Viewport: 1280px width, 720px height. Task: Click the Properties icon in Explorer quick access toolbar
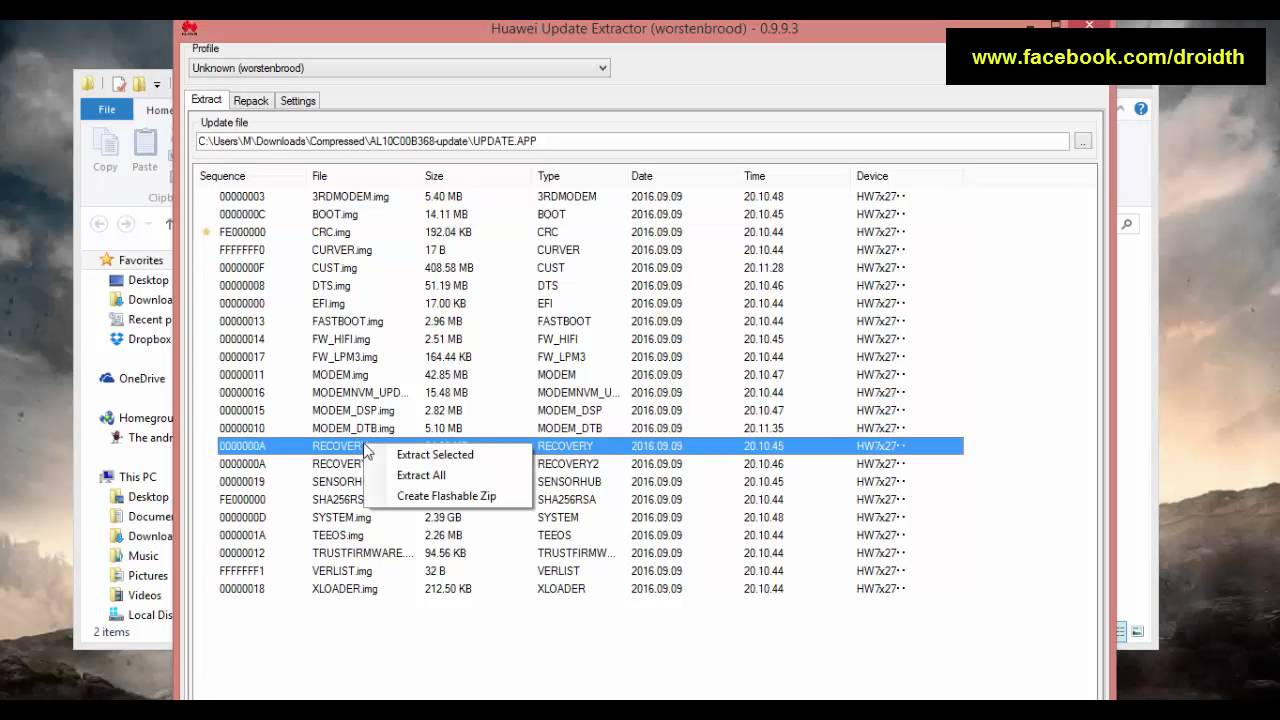point(119,84)
